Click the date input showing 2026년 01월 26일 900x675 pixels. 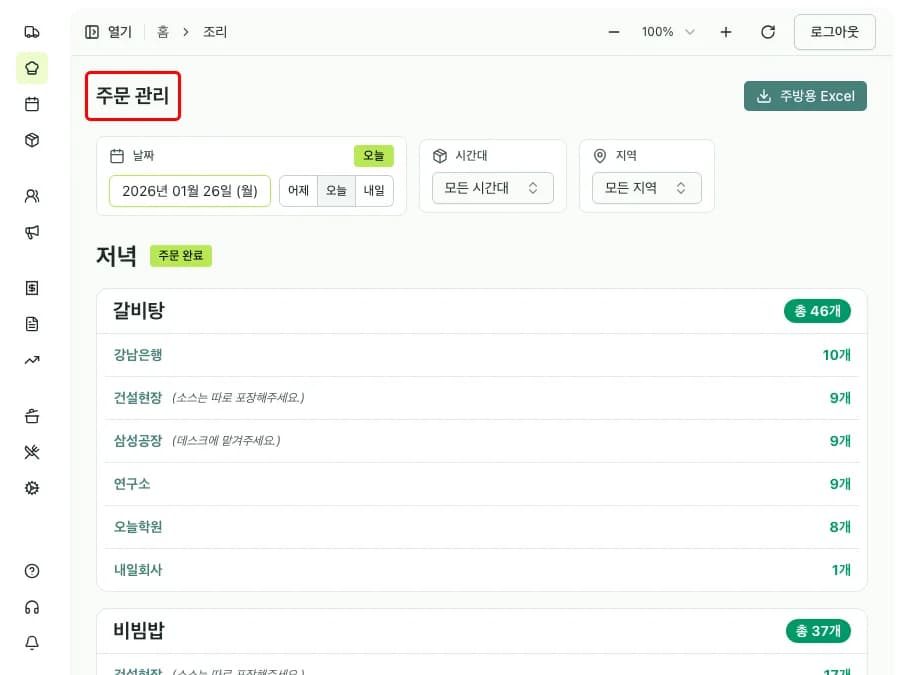tap(189, 190)
